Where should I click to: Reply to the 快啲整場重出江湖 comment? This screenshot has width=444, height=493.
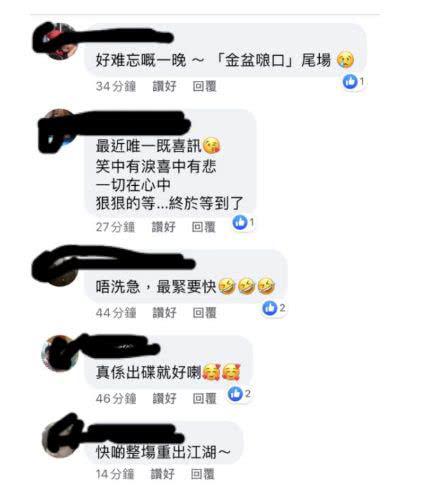[203, 474]
